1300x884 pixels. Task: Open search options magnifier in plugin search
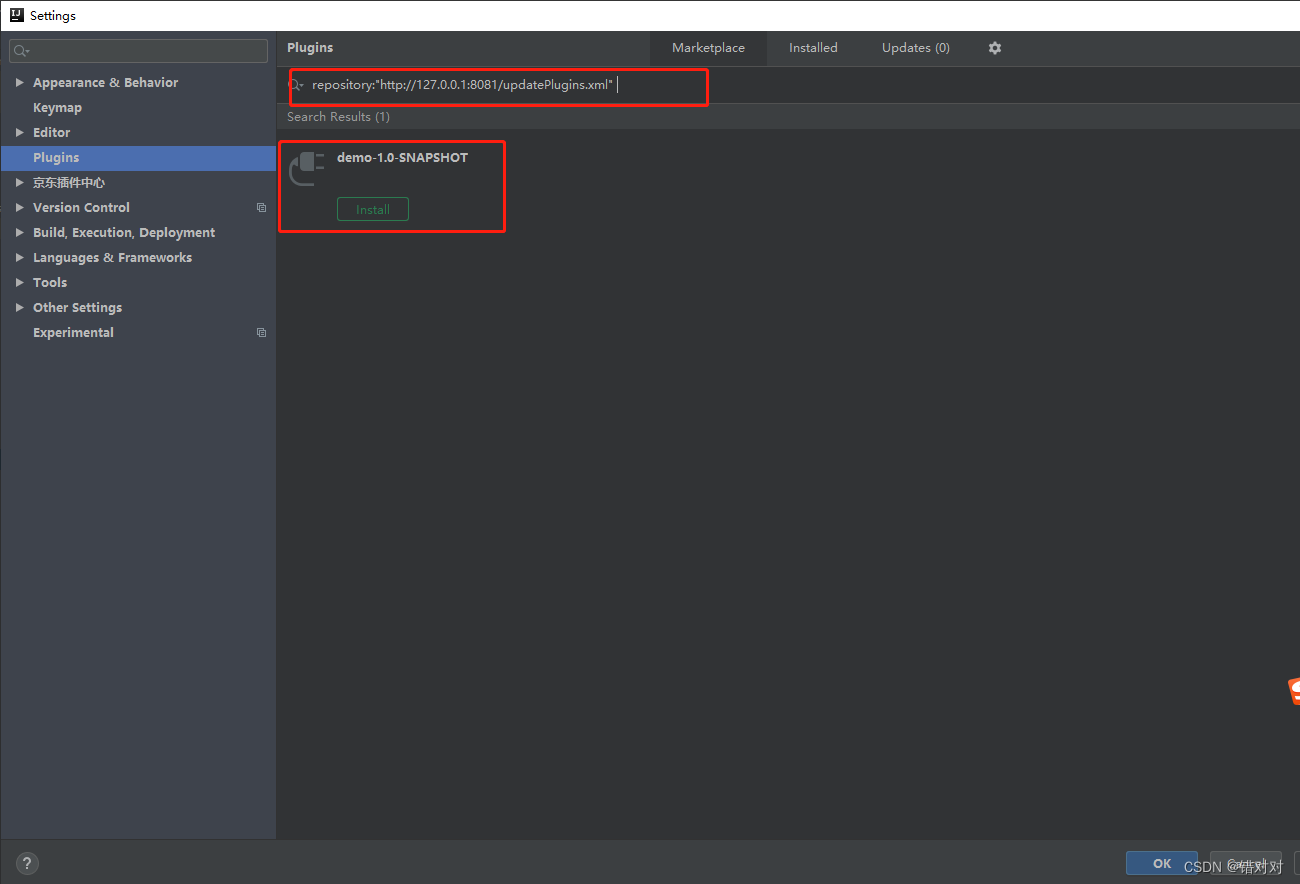pyautogui.click(x=296, y=86)
